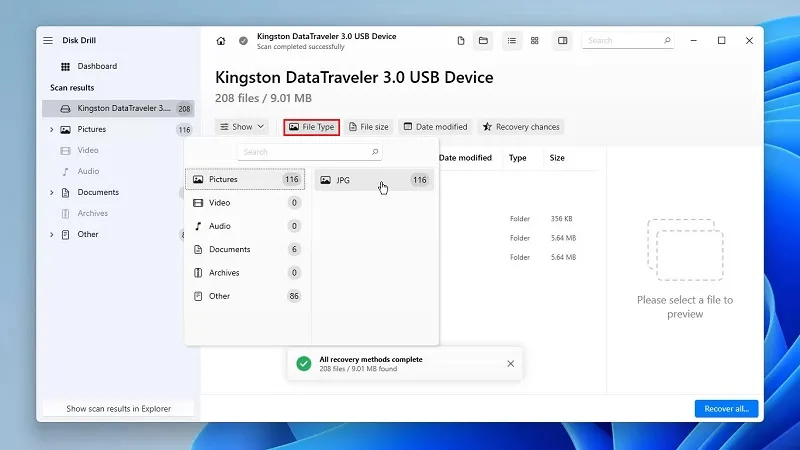Toggle the preview pane icon

[x=562, y=41]
